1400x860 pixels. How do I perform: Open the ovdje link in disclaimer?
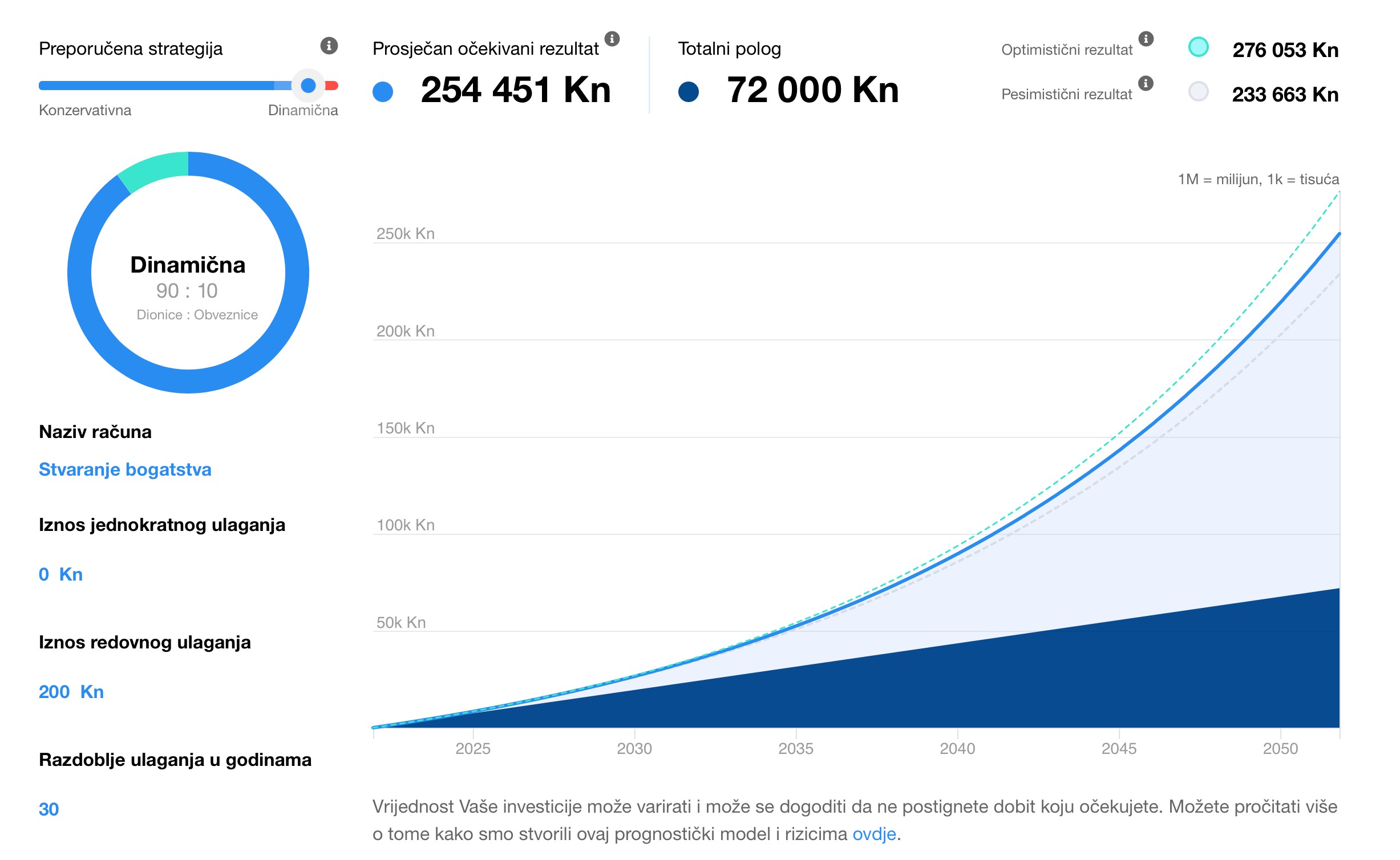[x=874, y=834]
